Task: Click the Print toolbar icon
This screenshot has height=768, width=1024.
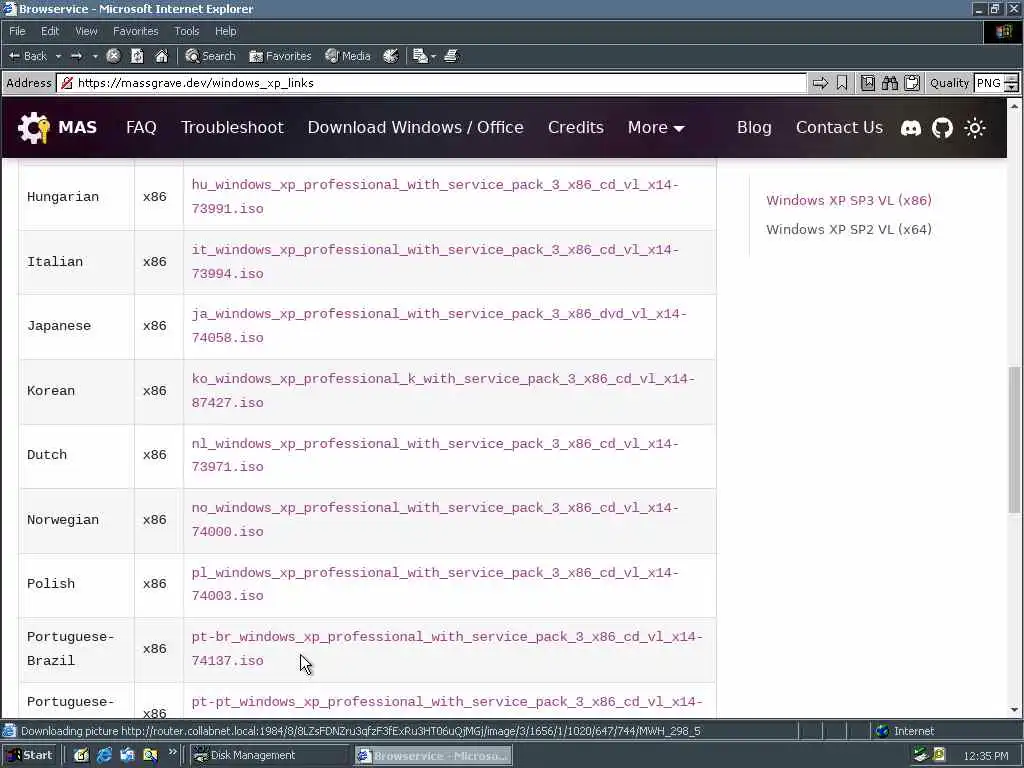Action: pyautogui.click(x=451, y=56)
